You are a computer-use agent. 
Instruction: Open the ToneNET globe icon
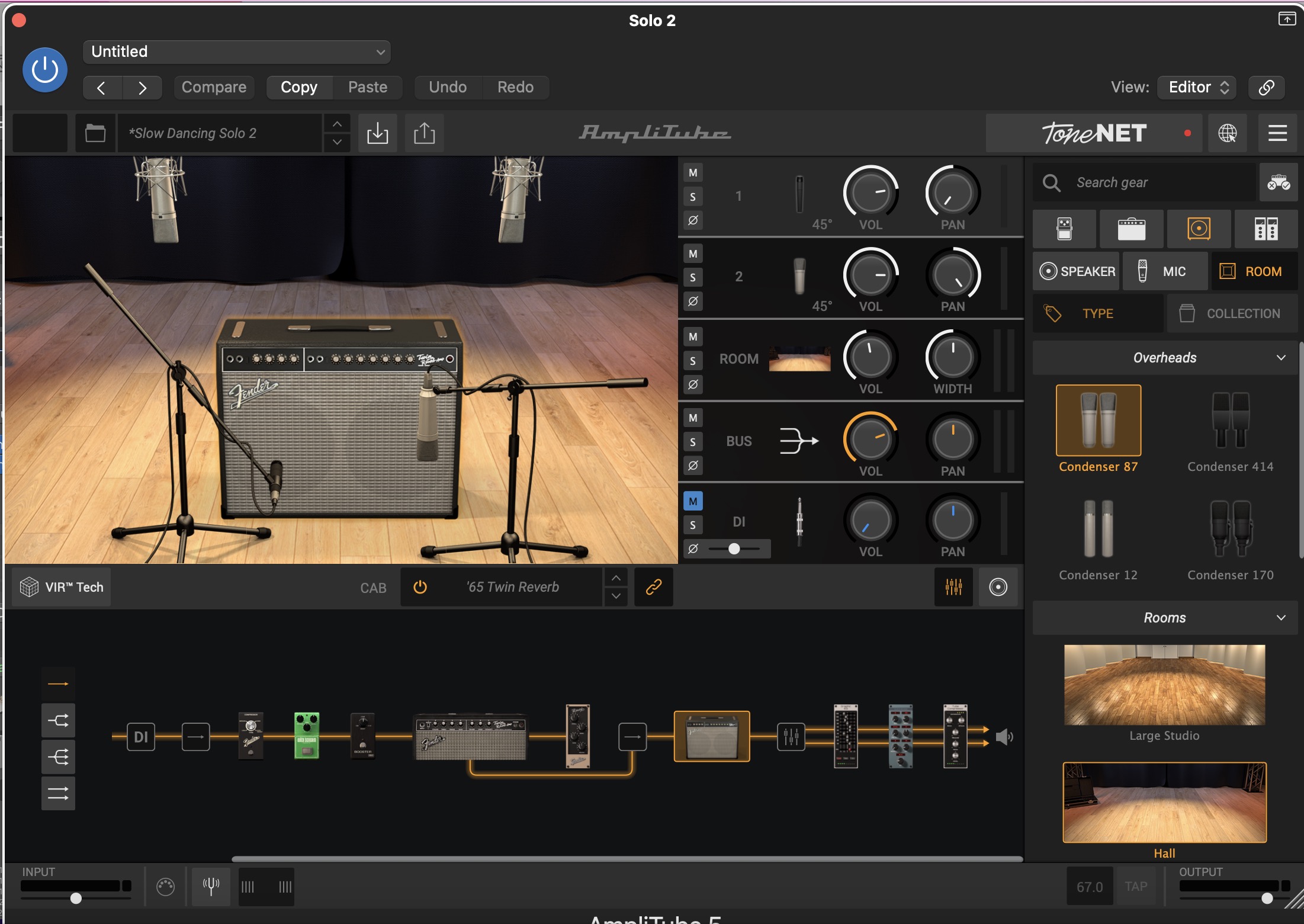coord(1227,133)
